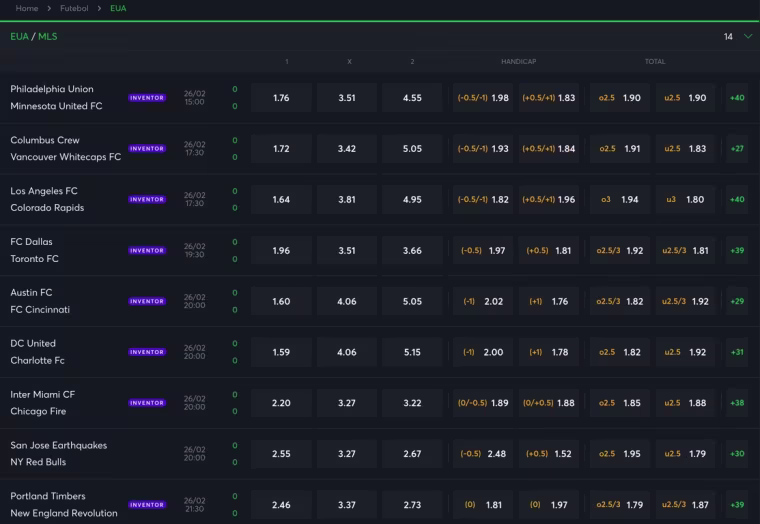The image size is (760, 524).
Task: Pick handicap (-1) 2.02 for Austin FC
Action: click(x=483, y=301)
